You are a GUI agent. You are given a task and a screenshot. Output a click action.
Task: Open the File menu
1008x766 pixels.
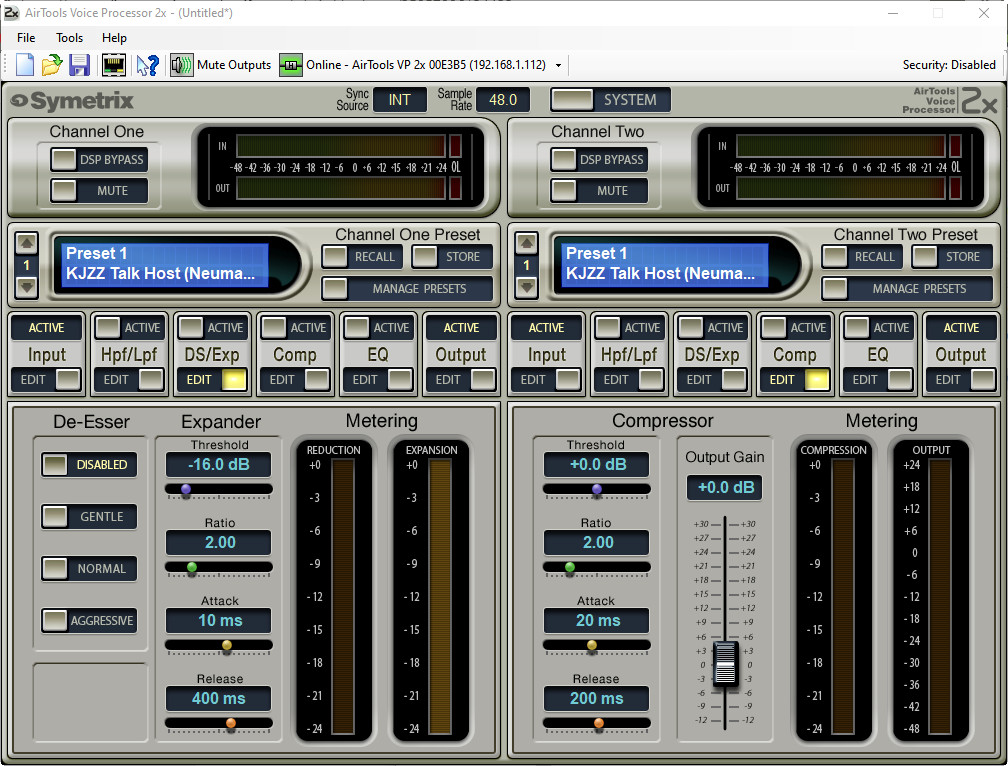click(x=25, y=38)
